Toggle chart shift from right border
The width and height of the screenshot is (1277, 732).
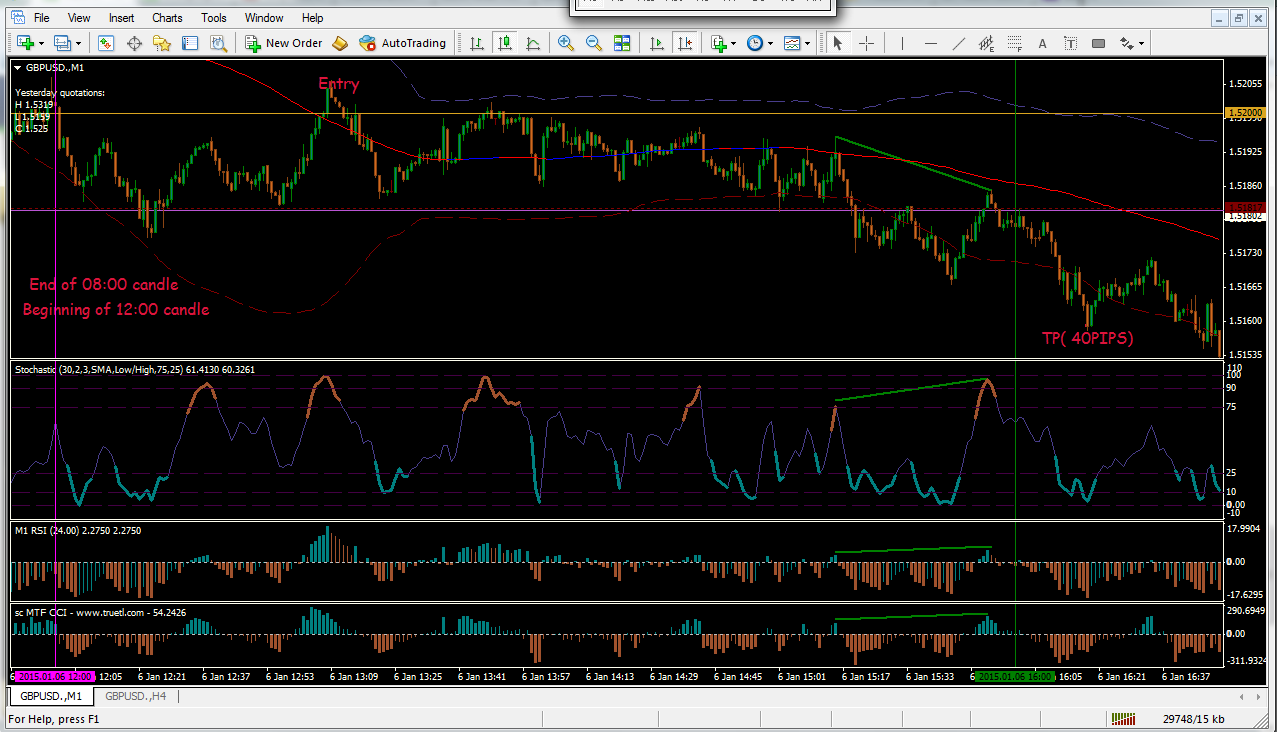(x=685, y=43)
